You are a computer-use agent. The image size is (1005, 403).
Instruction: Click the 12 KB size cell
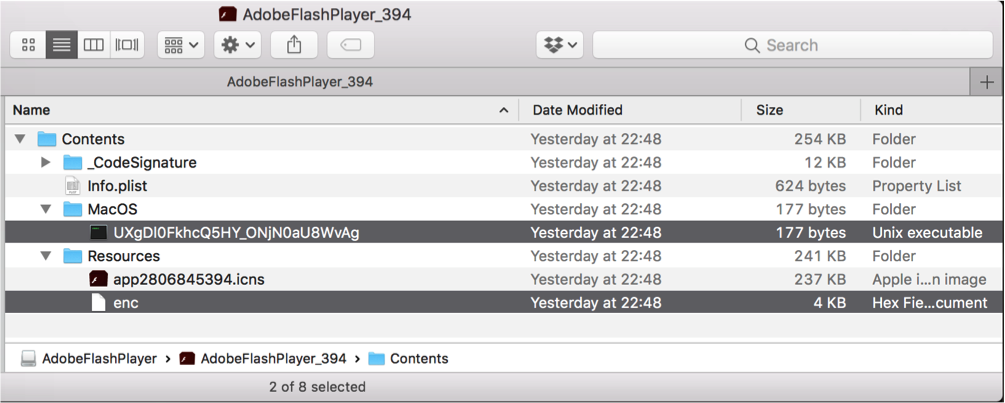tap(825, 163)
